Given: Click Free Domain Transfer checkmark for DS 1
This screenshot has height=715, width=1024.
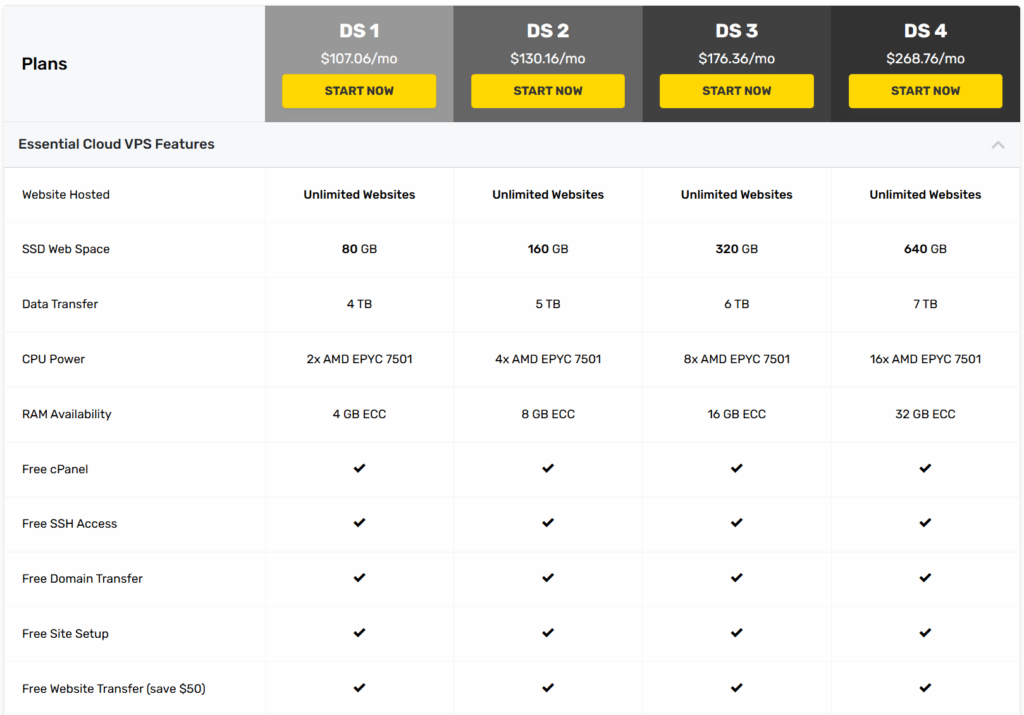Looking at the screenshot, I should click(x=359, y=578).
